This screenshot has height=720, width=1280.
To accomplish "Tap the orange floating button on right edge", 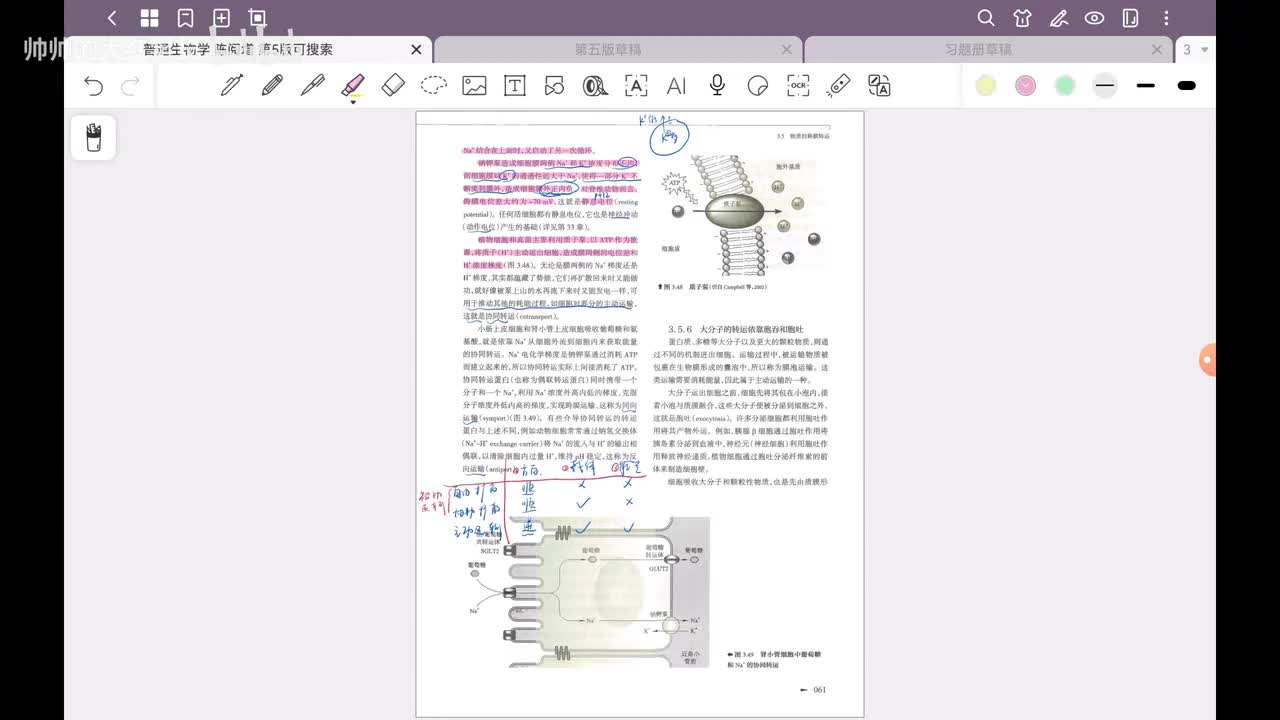I will tap(1208, 360).
